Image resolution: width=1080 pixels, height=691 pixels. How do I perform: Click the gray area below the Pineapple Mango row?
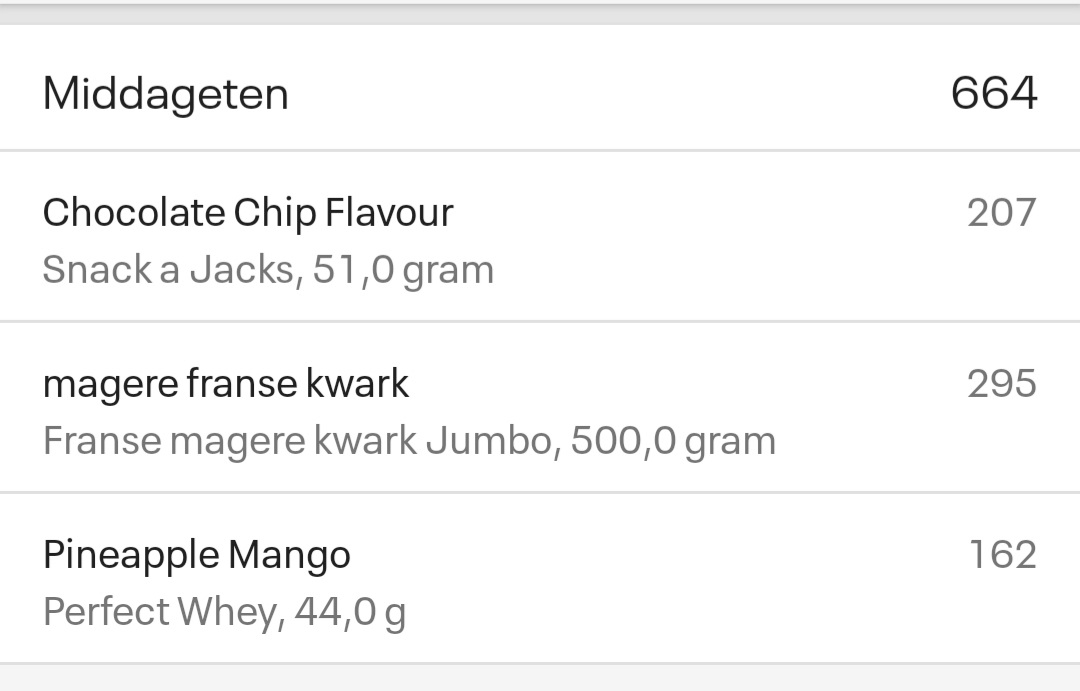pyautogui.click(x=540, y=678)
